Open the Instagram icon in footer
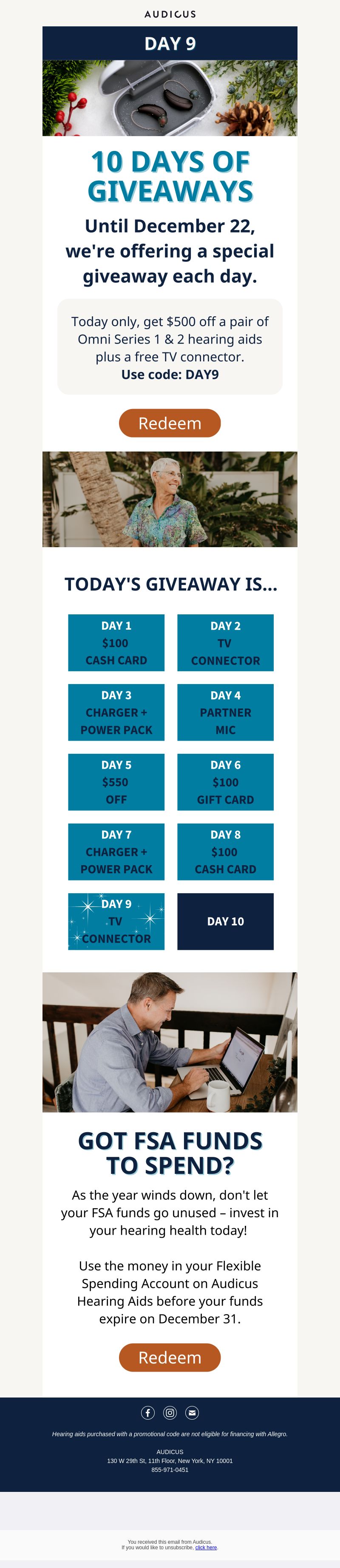Viewport: 340px width, 1568px height. 170,1413
